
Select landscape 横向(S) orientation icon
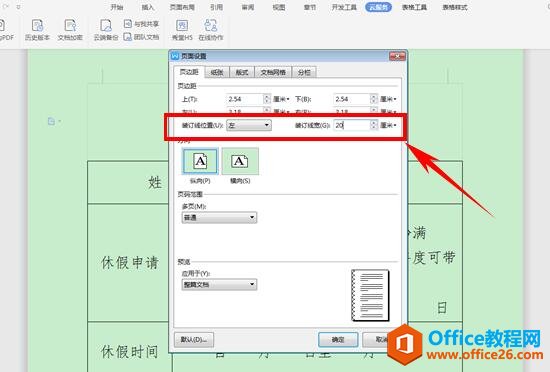(x=240, y=161)
